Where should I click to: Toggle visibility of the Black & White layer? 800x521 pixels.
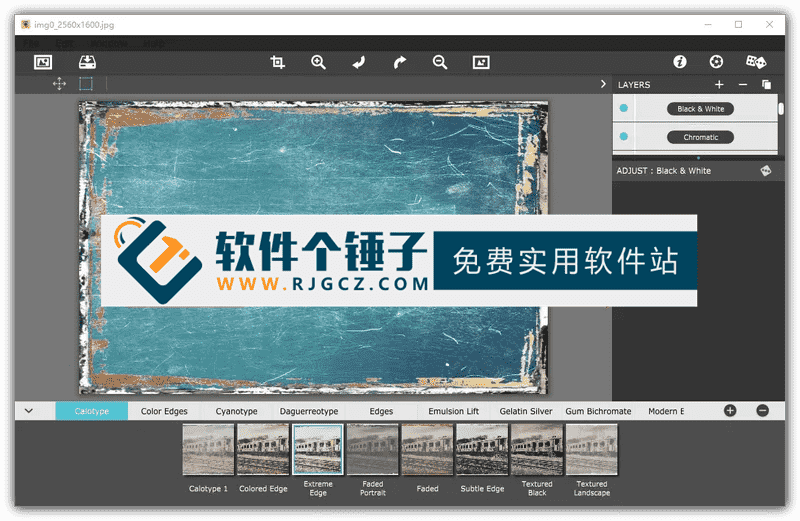tap(623, 108)
